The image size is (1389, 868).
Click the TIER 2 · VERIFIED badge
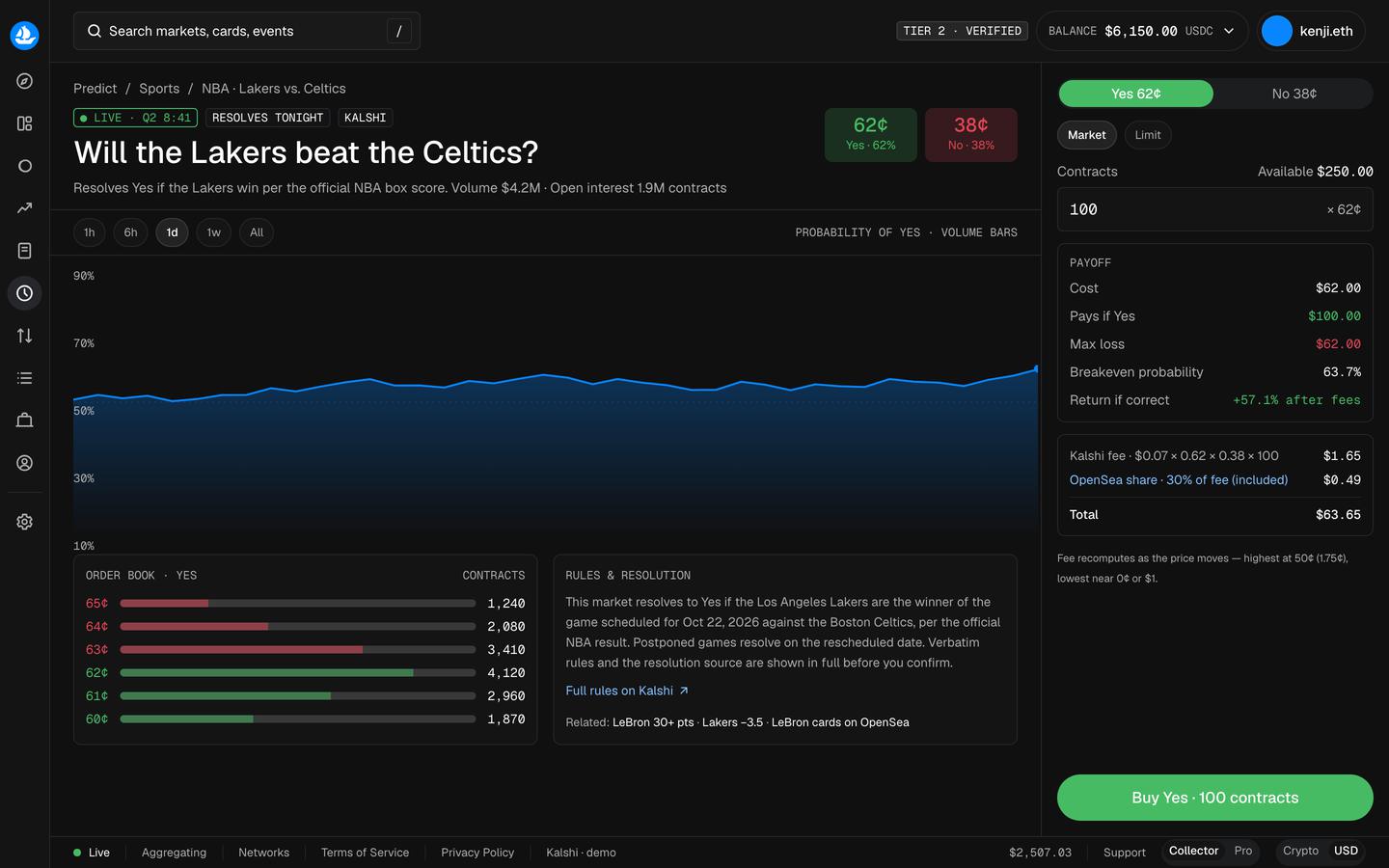(x=963, y=31)
